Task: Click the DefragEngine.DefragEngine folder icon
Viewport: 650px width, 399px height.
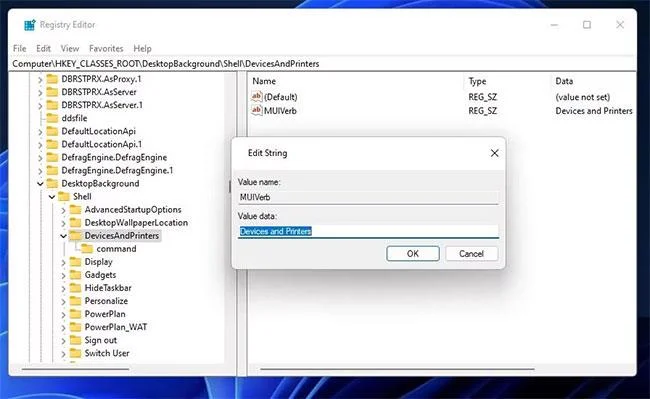Action: (x=52, y=157)
